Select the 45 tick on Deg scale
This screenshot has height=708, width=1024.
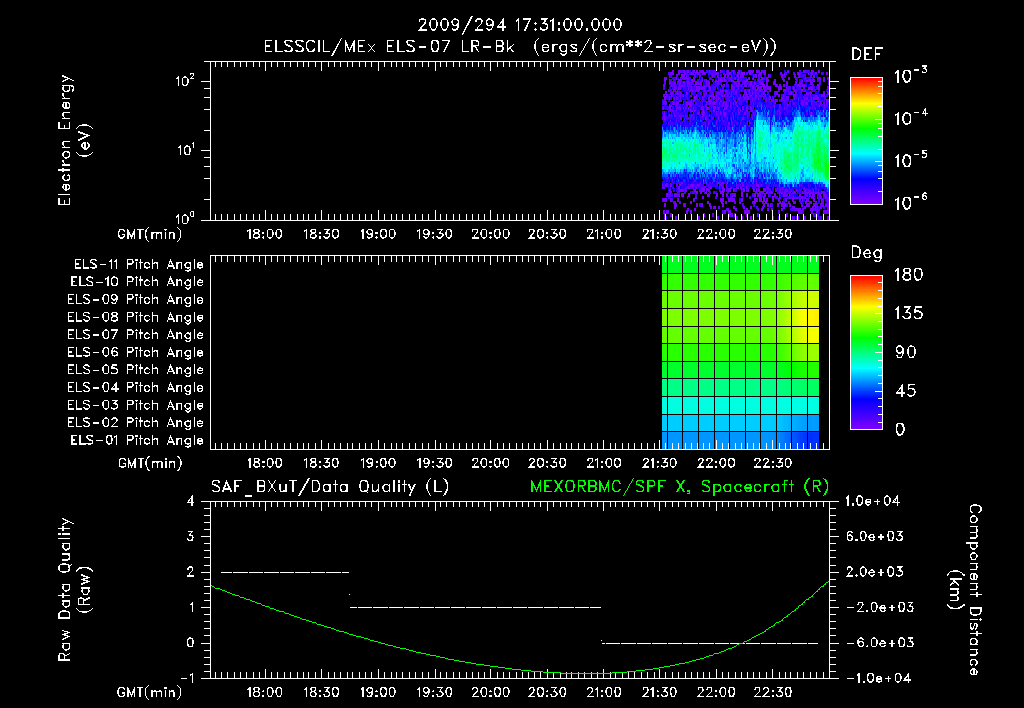(x=906, y=391)
